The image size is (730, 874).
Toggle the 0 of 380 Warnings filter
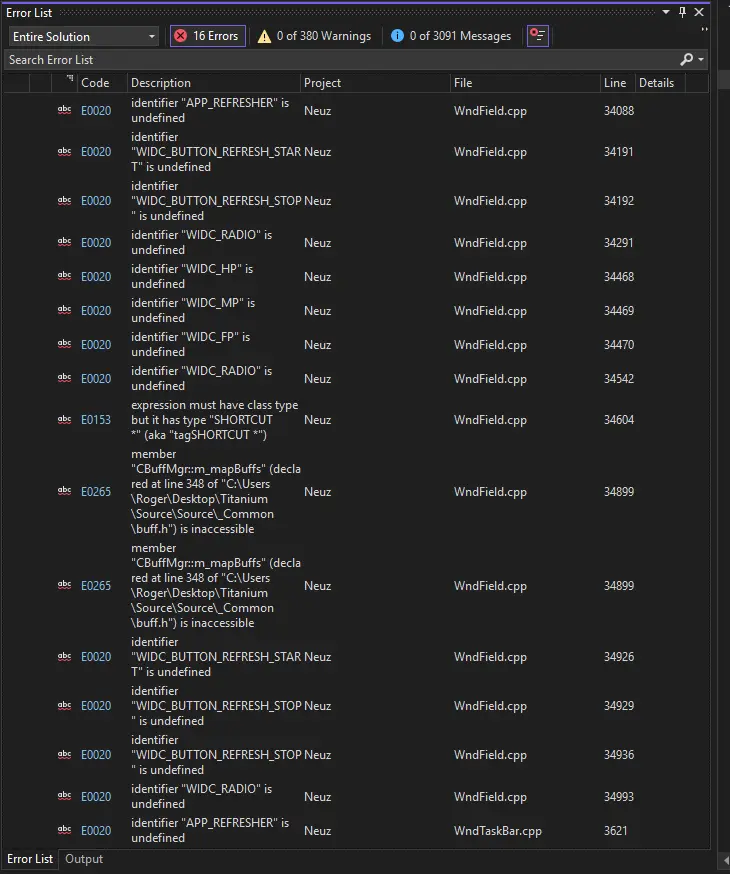314,36
